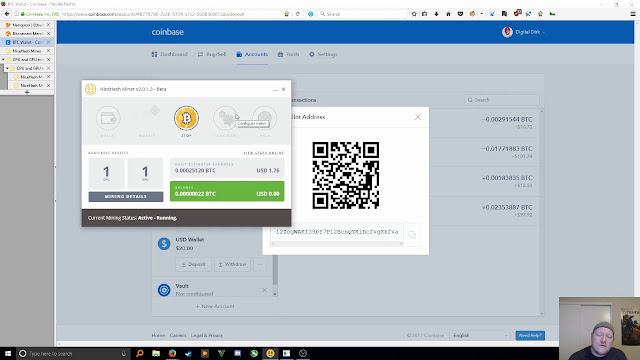Open the Home footer link

[158, 336]
